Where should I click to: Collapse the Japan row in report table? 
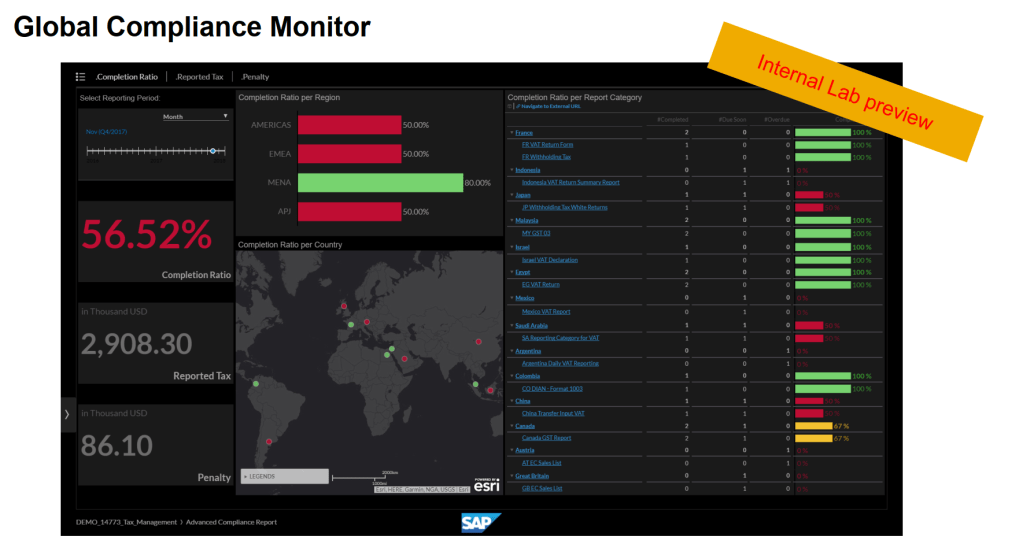(511, 195)
